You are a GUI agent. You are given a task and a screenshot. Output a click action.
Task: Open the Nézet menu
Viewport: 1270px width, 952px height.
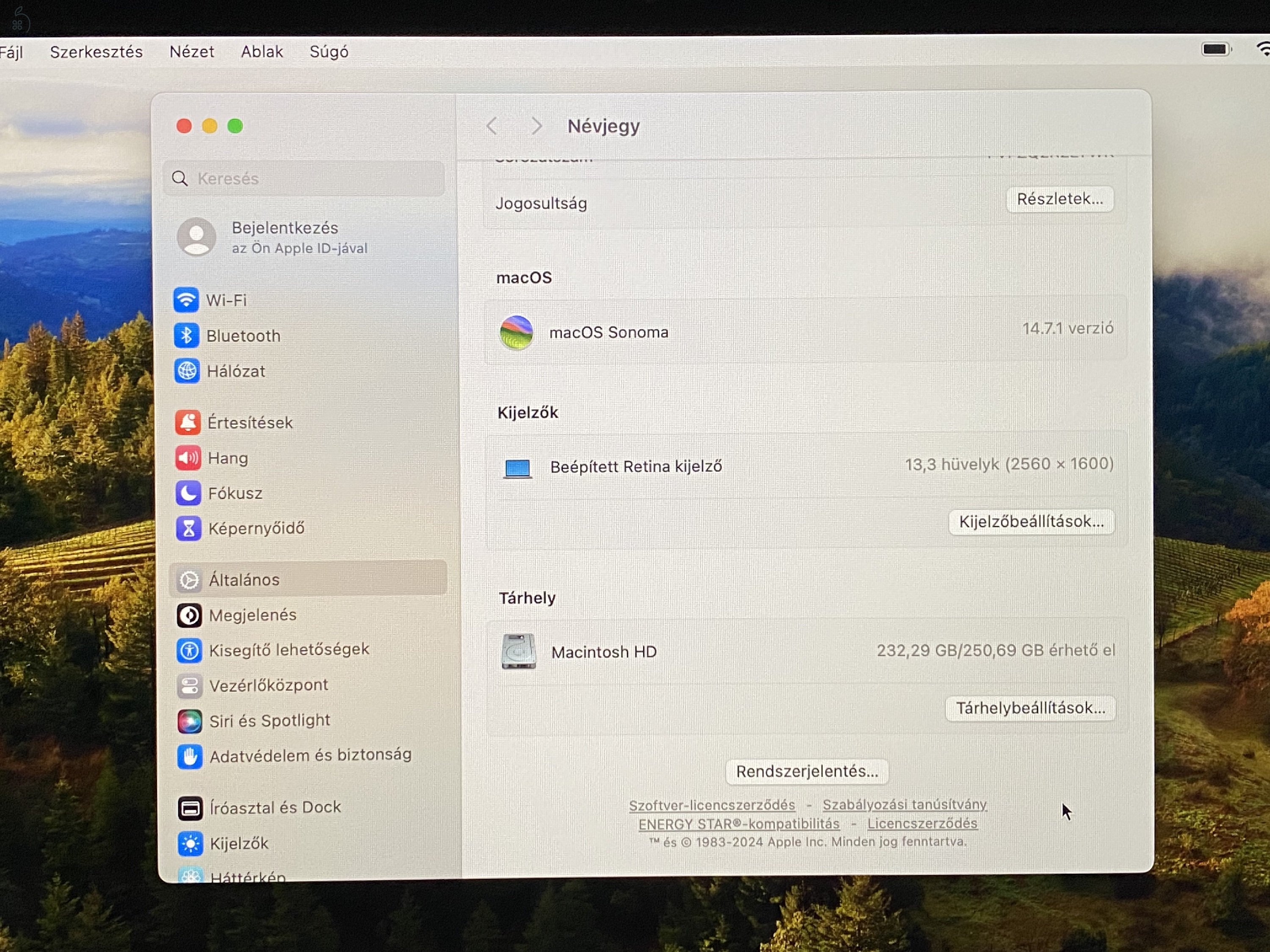(192, 52)
